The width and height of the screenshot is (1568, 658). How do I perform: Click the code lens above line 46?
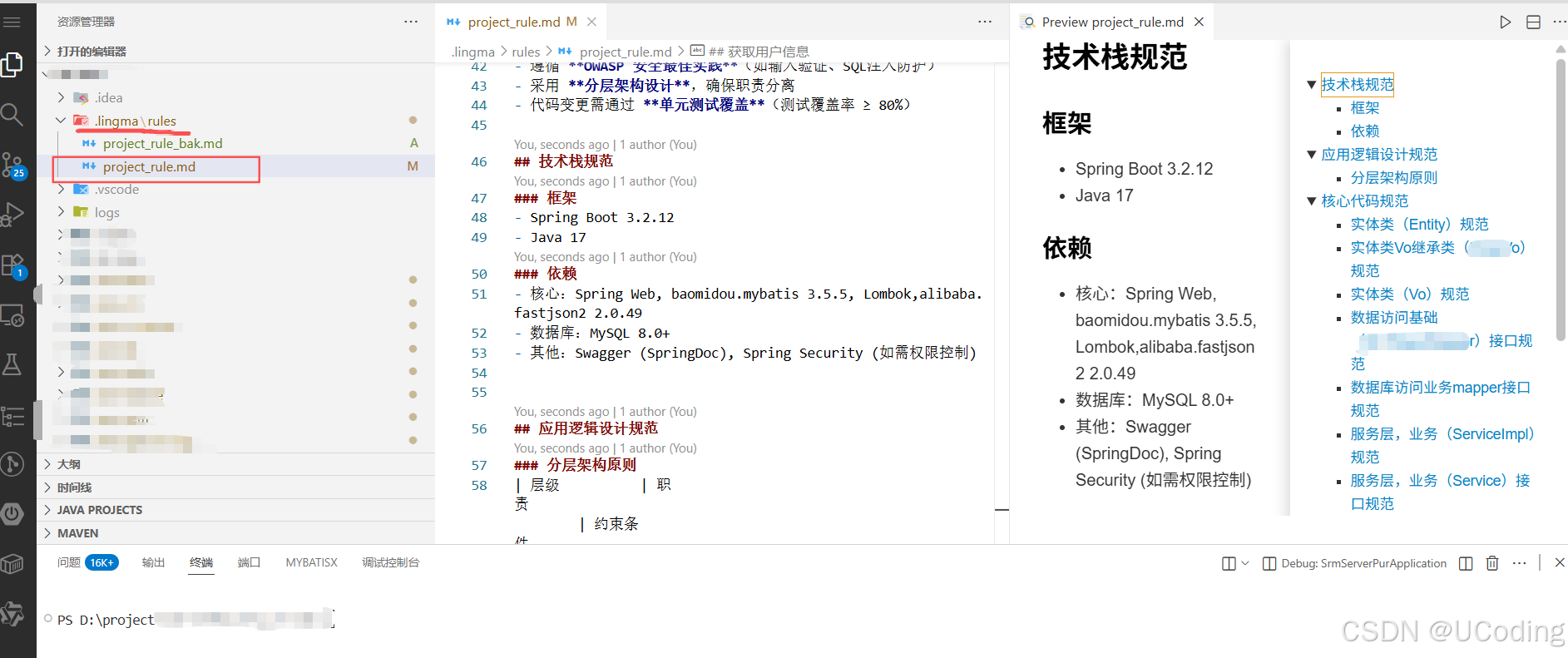click(605, 145)
